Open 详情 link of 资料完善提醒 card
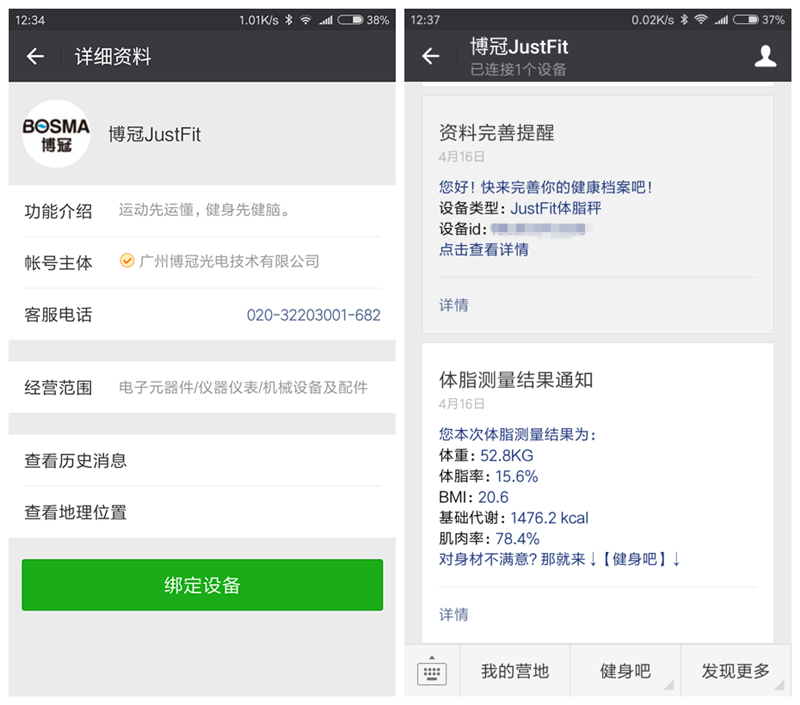Viewport: 800px width, 705px height. (x=454, y=305)
